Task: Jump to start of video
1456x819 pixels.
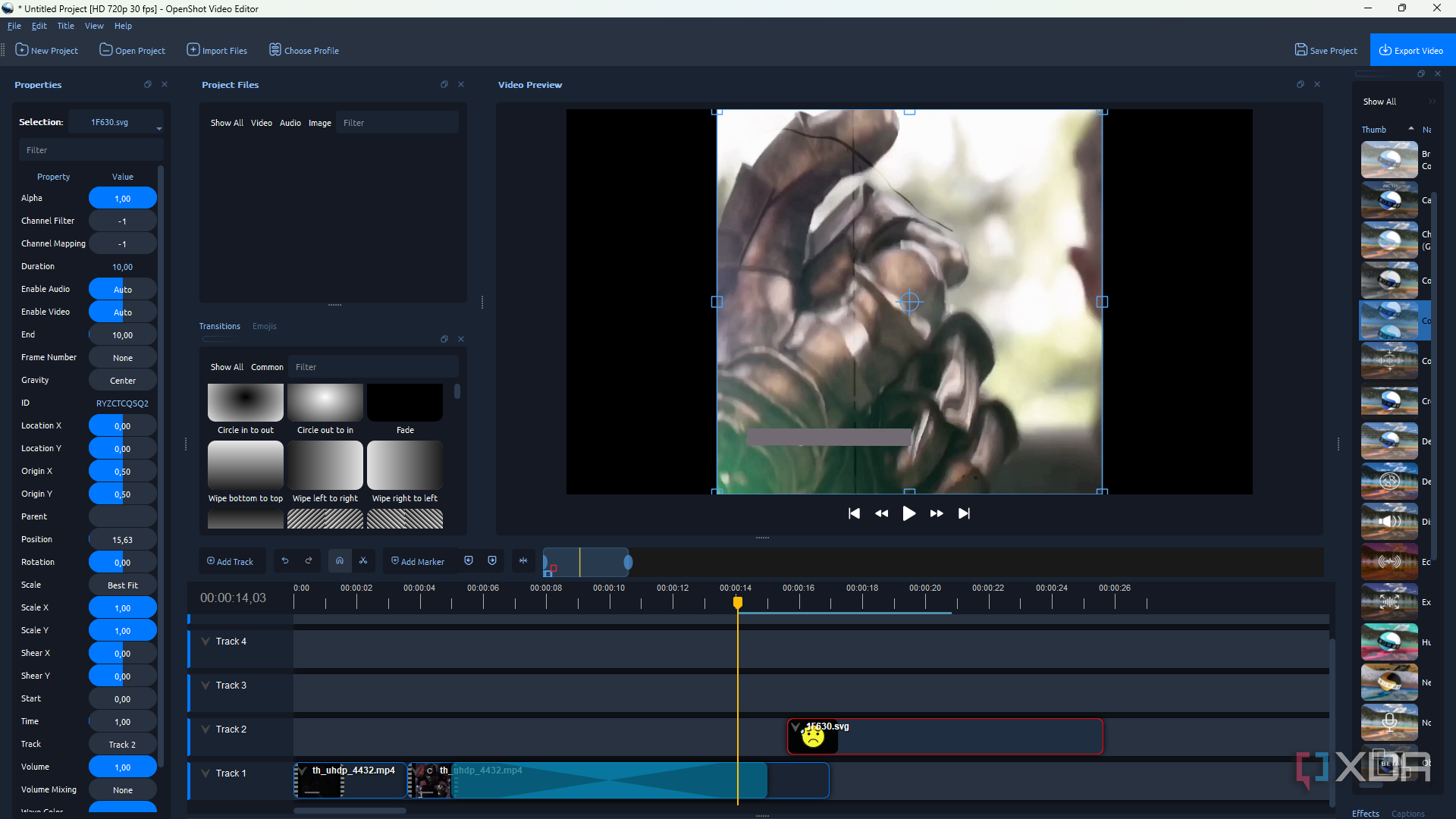Action: 854,513
